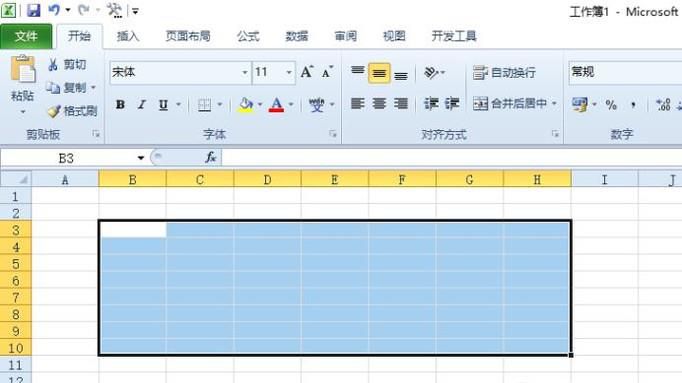Increase font size with large A icon
Image resolution: width=682 pixels, height=383 pixels.
coord(307,72)
